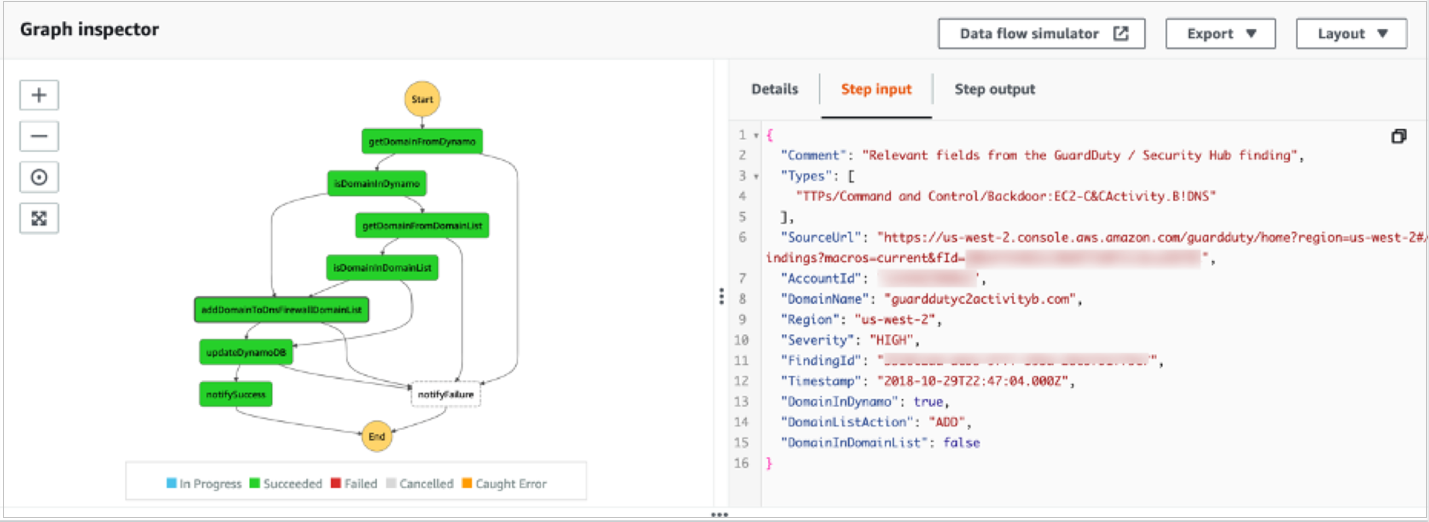
Task: Click the zoom in plus icon
Action: click(39, 95)
